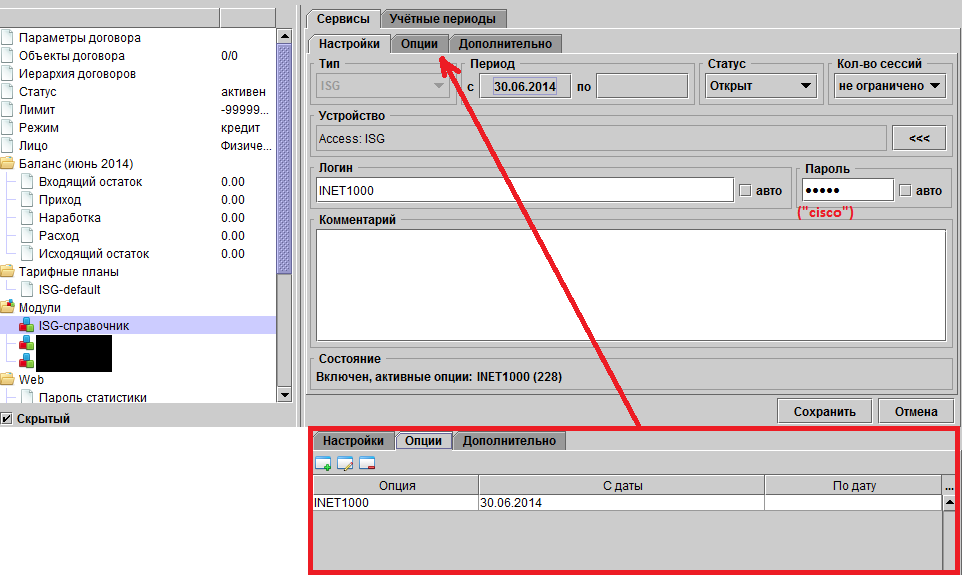Click the Комментарий text area
962x576 pixels.
(x=631, y=285)
